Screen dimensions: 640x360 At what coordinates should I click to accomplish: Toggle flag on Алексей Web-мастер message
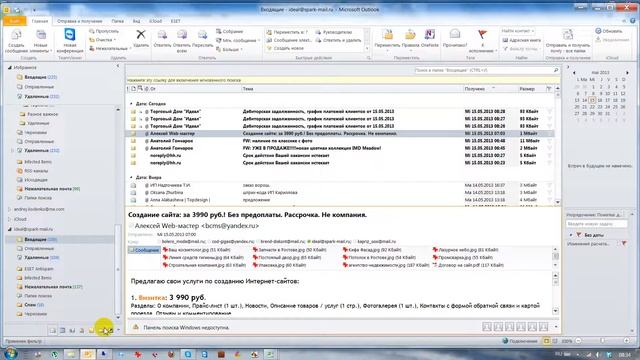pyautogui.click(x=549, y=133)
